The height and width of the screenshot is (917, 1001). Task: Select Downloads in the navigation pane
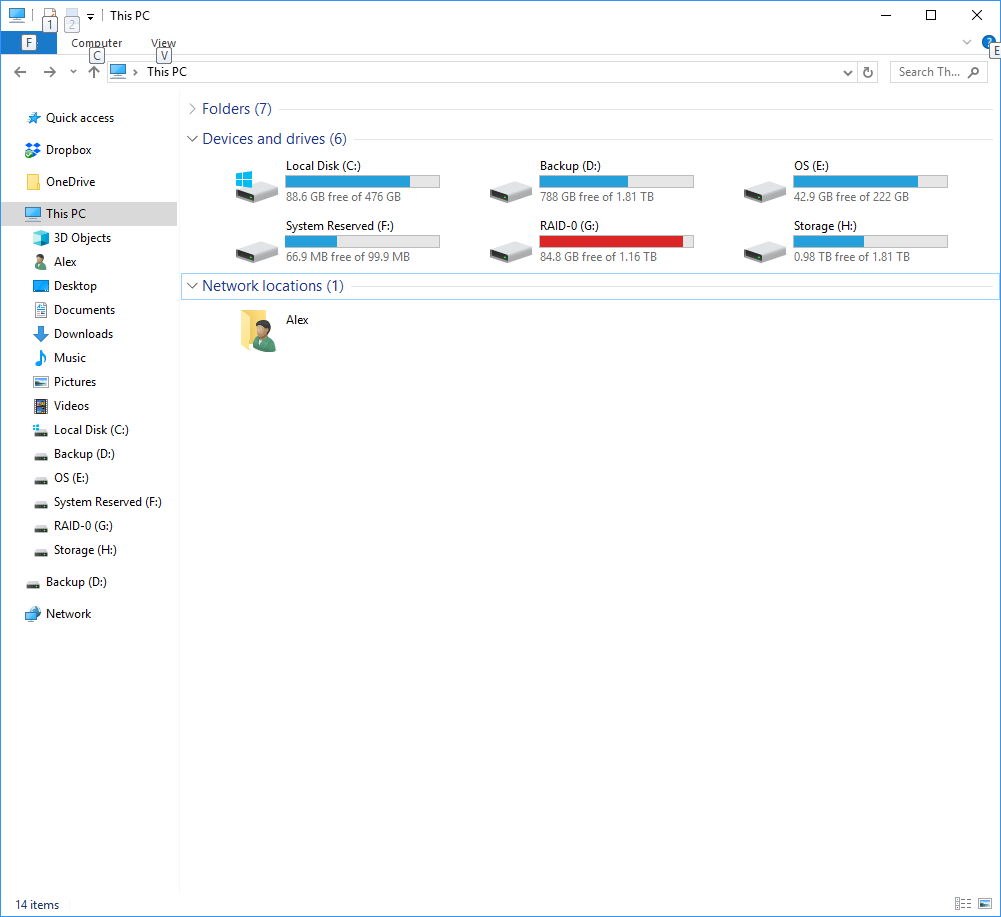point(83,334)
